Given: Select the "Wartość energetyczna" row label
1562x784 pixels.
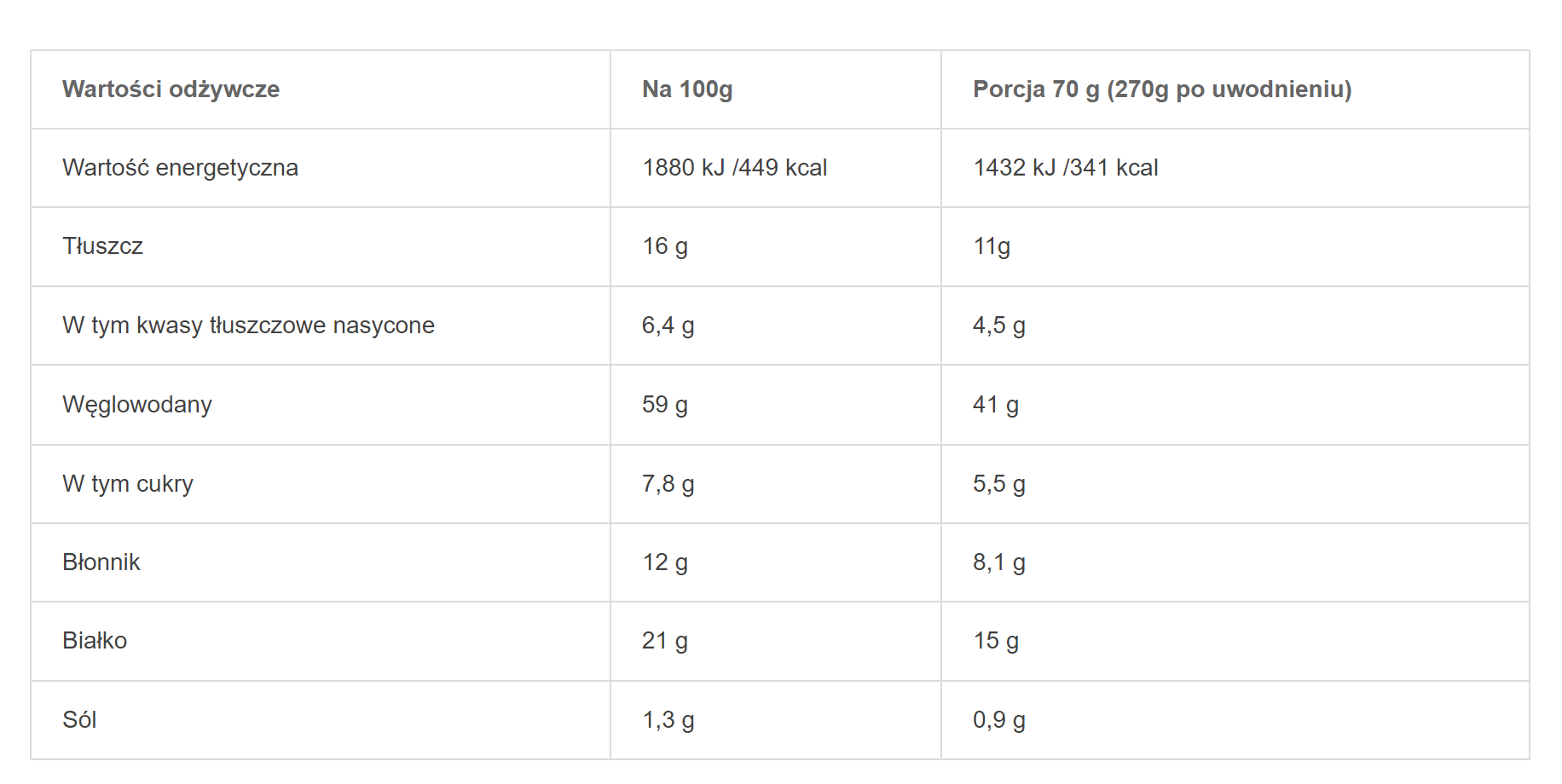Looking at the screenshot, I should click(x=180, y=168).
